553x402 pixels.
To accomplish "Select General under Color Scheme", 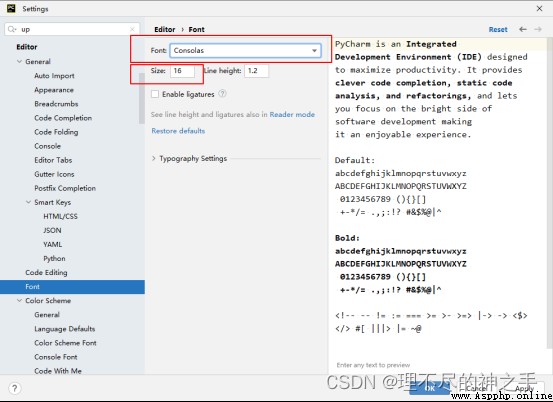I will (47, 315).
